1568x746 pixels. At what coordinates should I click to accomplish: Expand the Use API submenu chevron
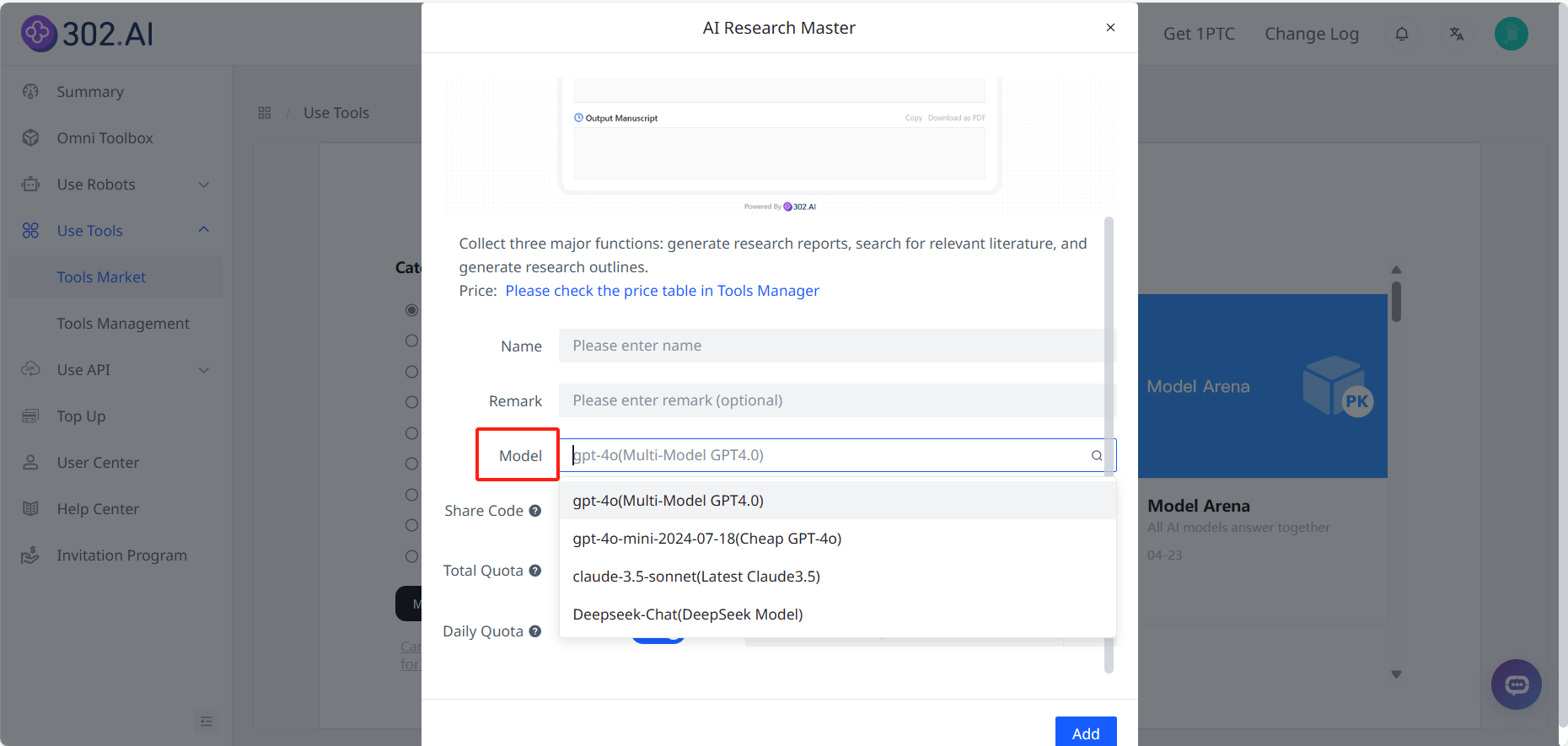coord(203,370)
